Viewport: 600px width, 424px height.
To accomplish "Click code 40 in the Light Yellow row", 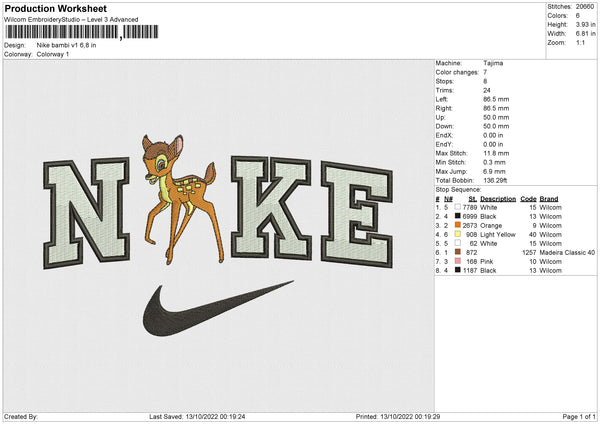I will pyautogui.click(x=533, y=235).
